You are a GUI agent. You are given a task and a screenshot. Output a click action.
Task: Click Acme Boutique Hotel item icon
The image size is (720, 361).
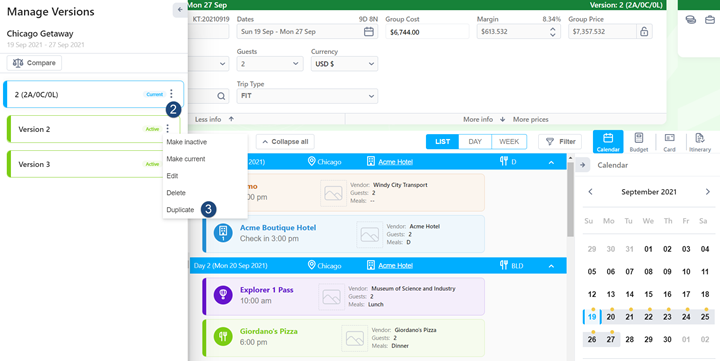223,233
